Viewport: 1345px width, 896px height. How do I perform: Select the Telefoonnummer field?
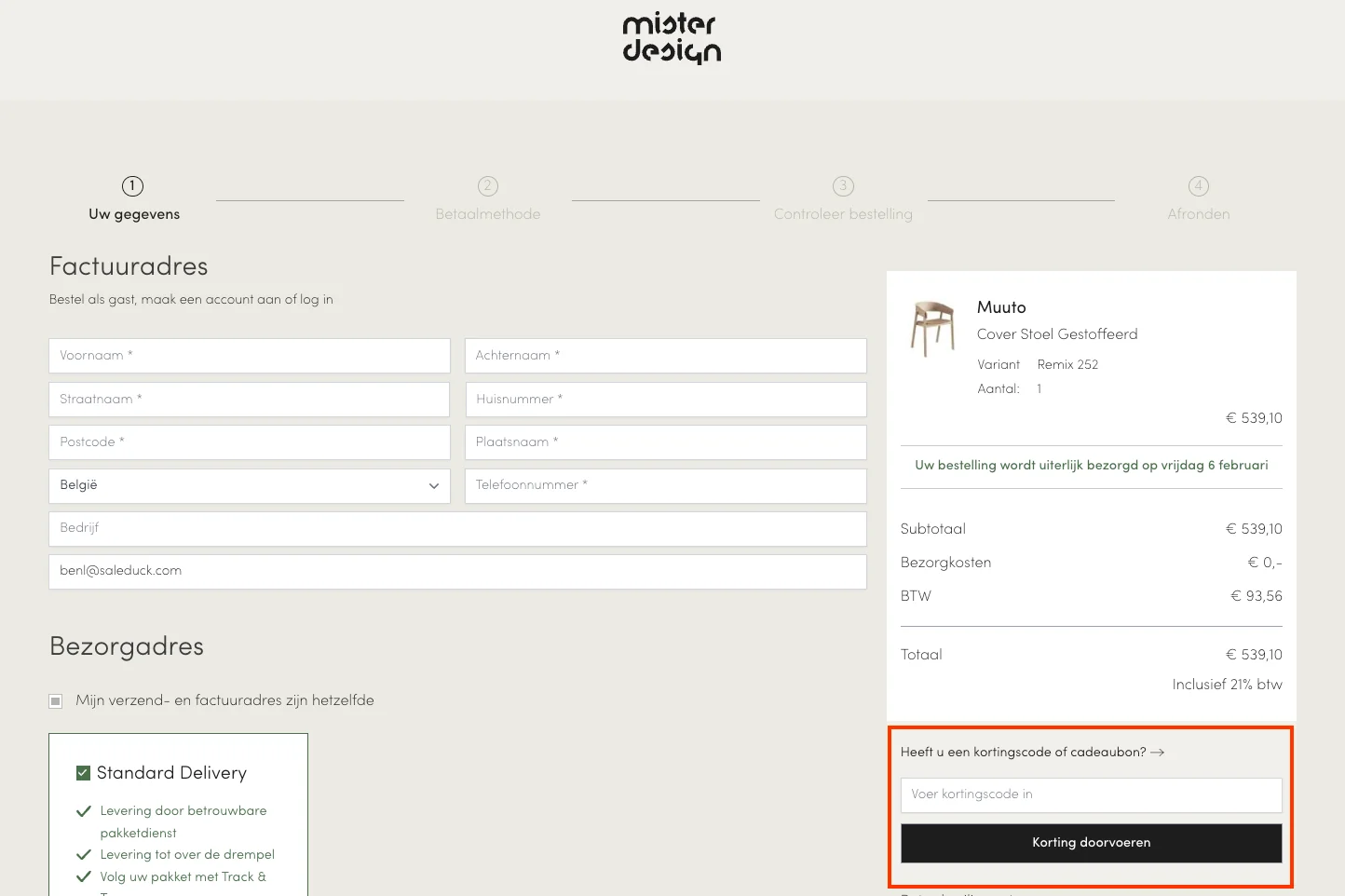pos(665,485)
